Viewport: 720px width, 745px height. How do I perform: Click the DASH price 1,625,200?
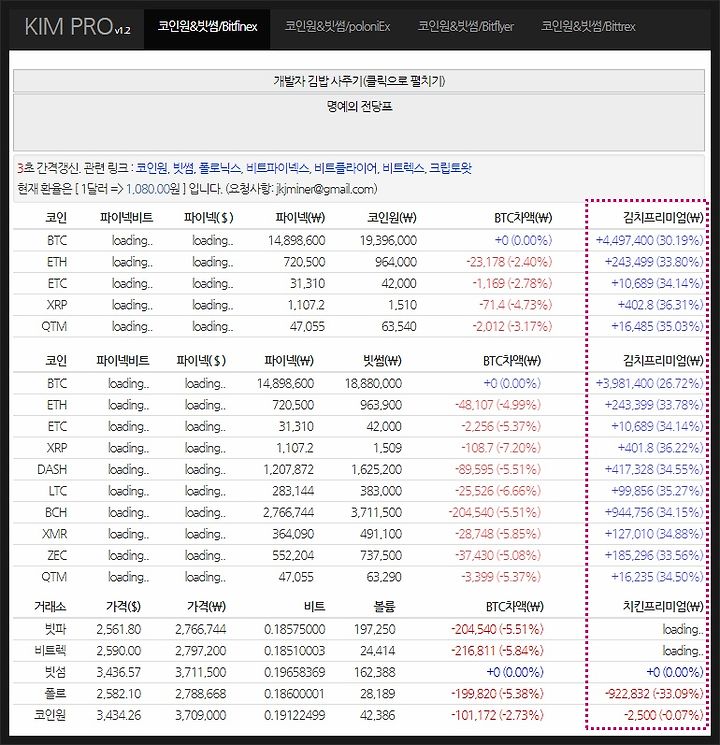(x=376, y=469)
